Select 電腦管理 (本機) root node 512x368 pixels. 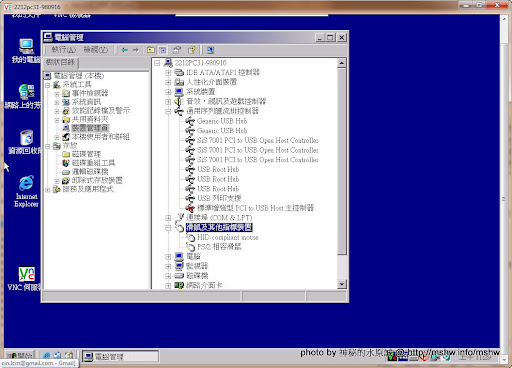[79, 76]
